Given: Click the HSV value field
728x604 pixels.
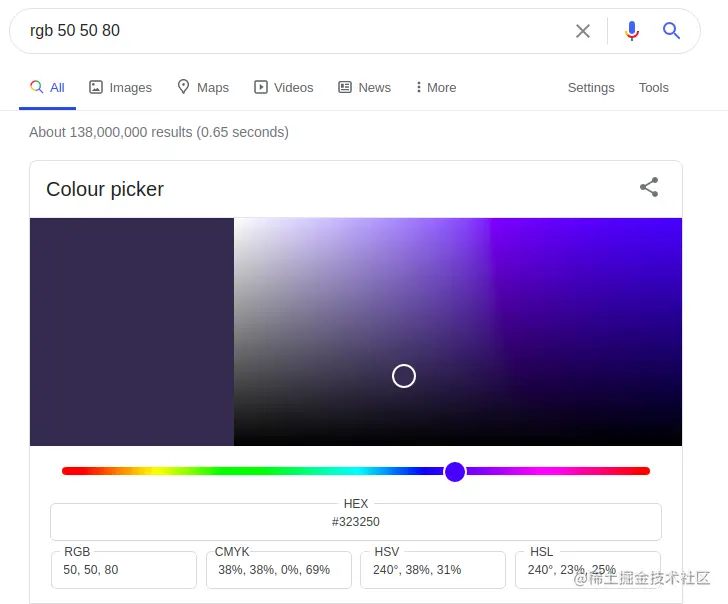Looking at the screenshot, I should pos(433,570).
